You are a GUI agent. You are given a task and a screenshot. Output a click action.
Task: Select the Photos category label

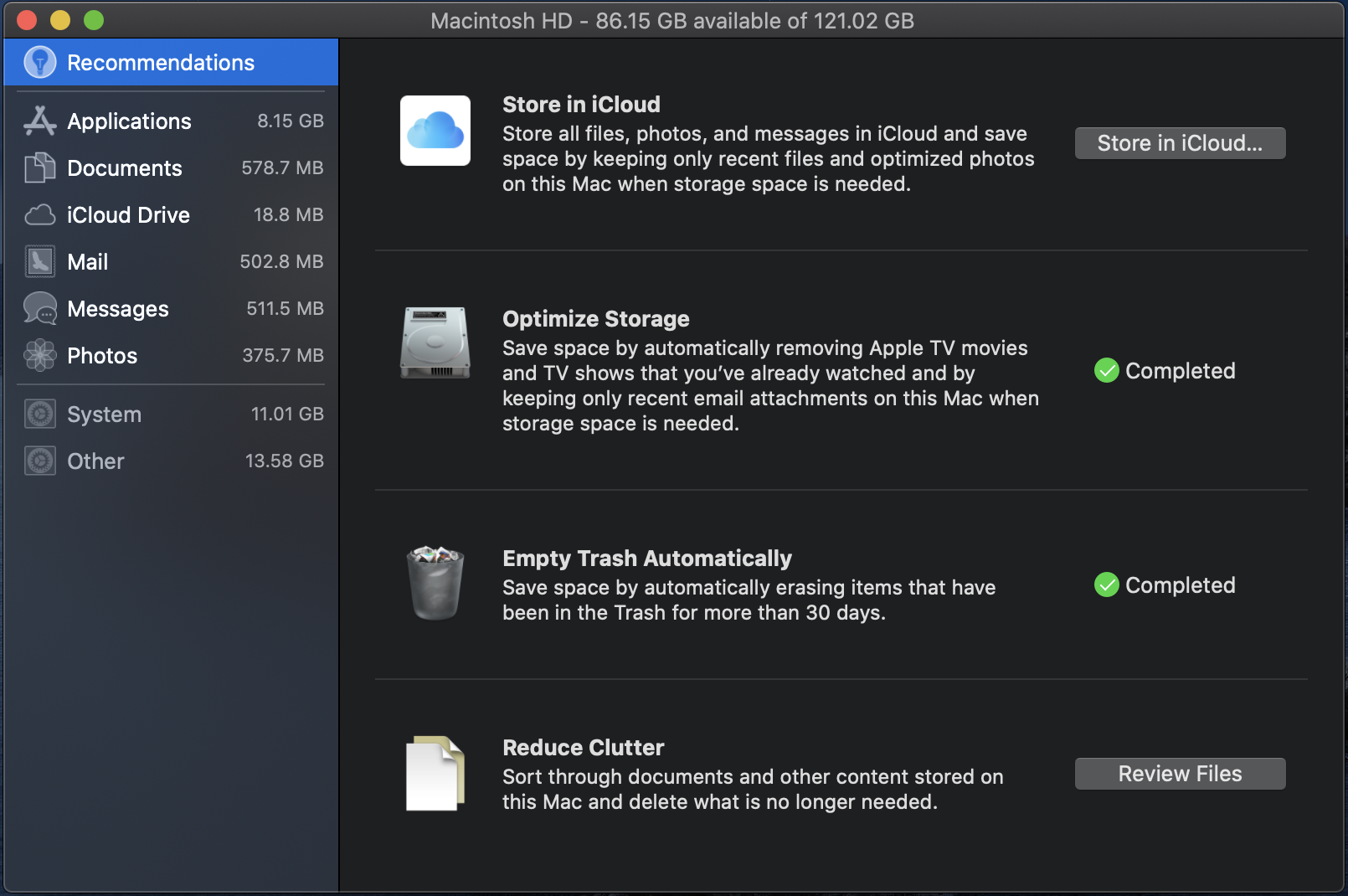pyautogui.click(x=101, y=356)
